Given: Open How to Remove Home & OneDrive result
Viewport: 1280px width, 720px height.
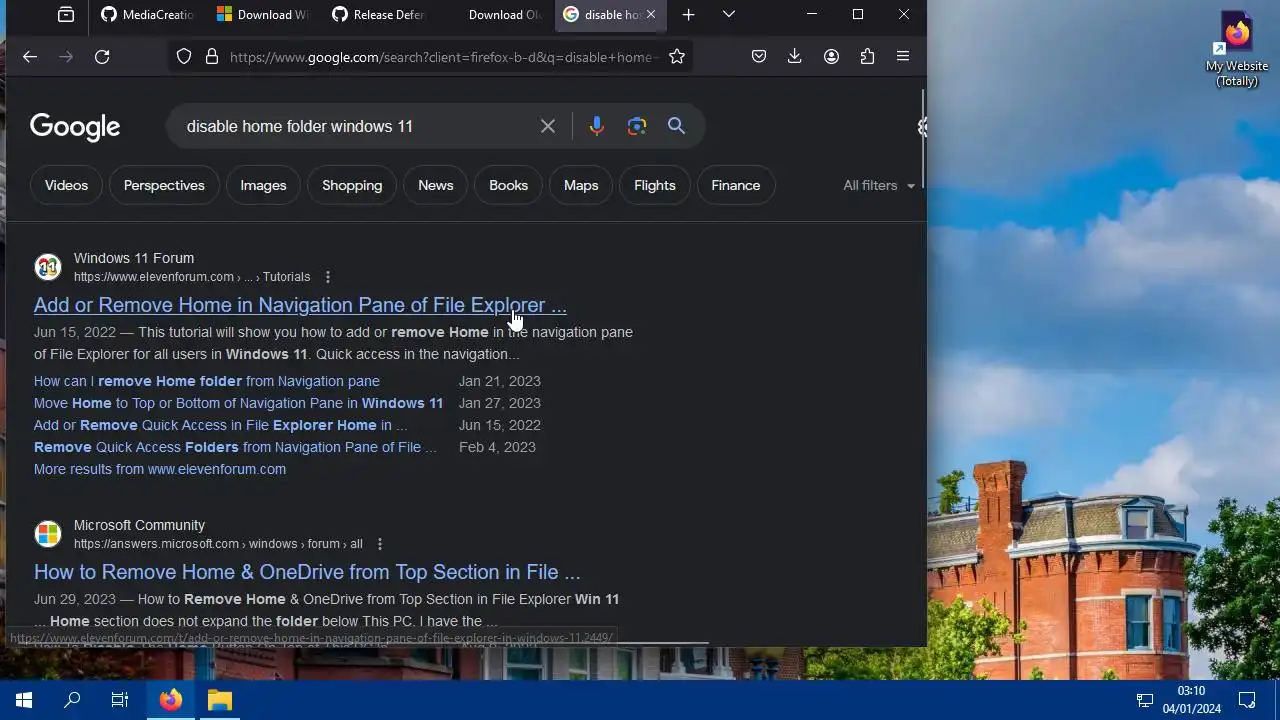Looking at the screenshot, I should (x=307, y=572).
